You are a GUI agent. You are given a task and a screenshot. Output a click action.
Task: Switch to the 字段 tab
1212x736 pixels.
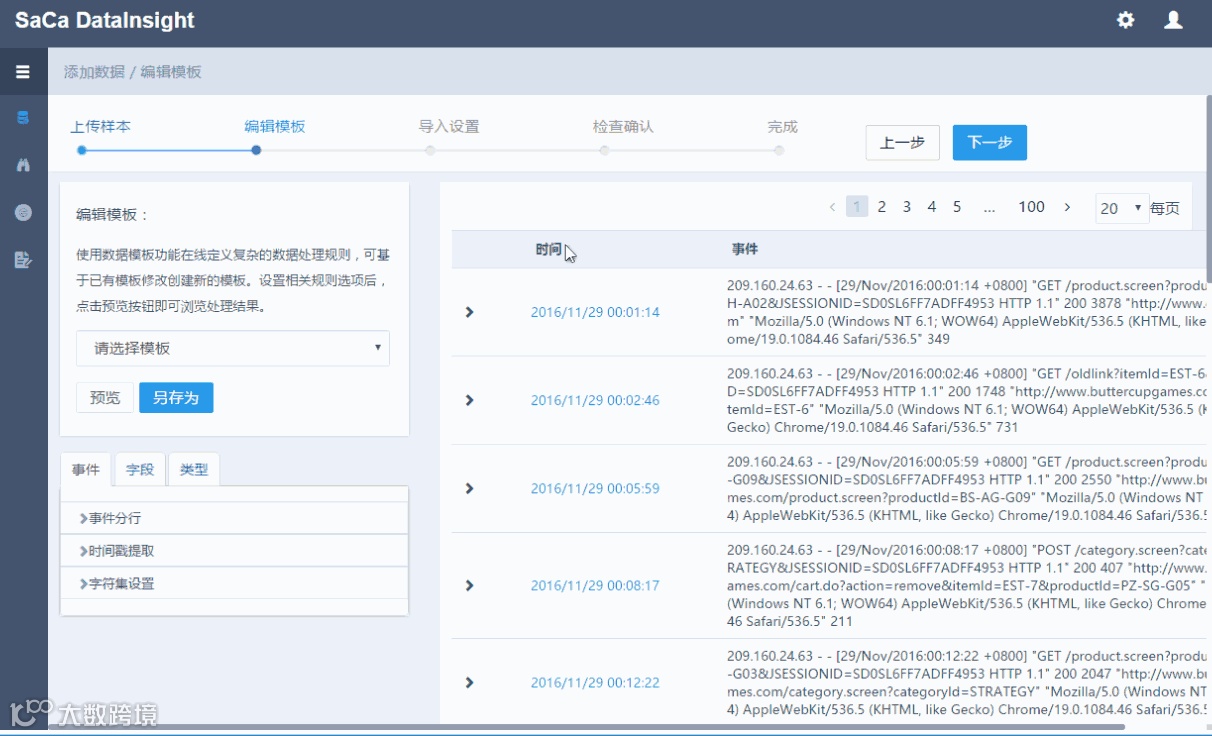140,469
